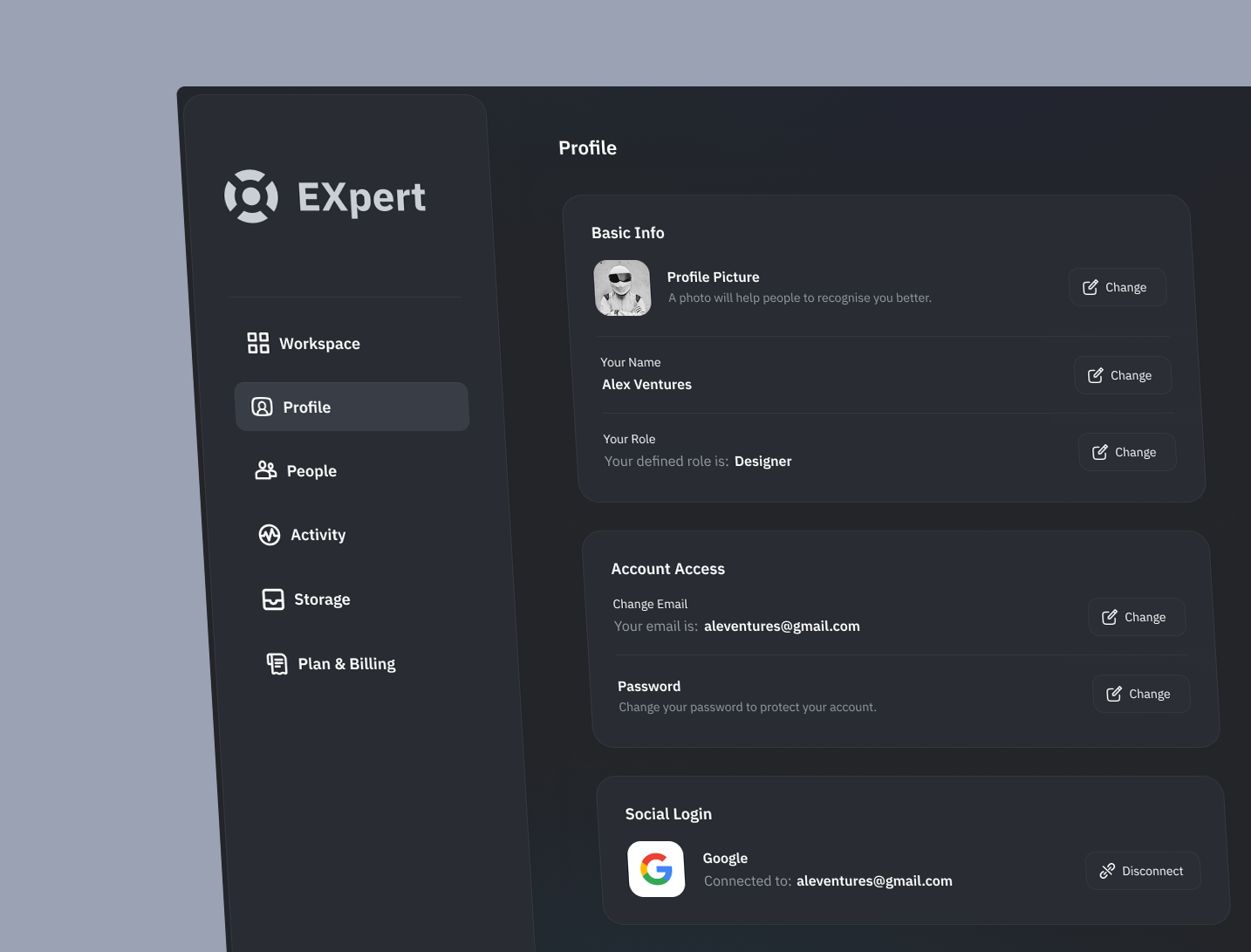This screenshot has width=1251, height=952.
Task: Go to the People section
Action: pos(356,470)
